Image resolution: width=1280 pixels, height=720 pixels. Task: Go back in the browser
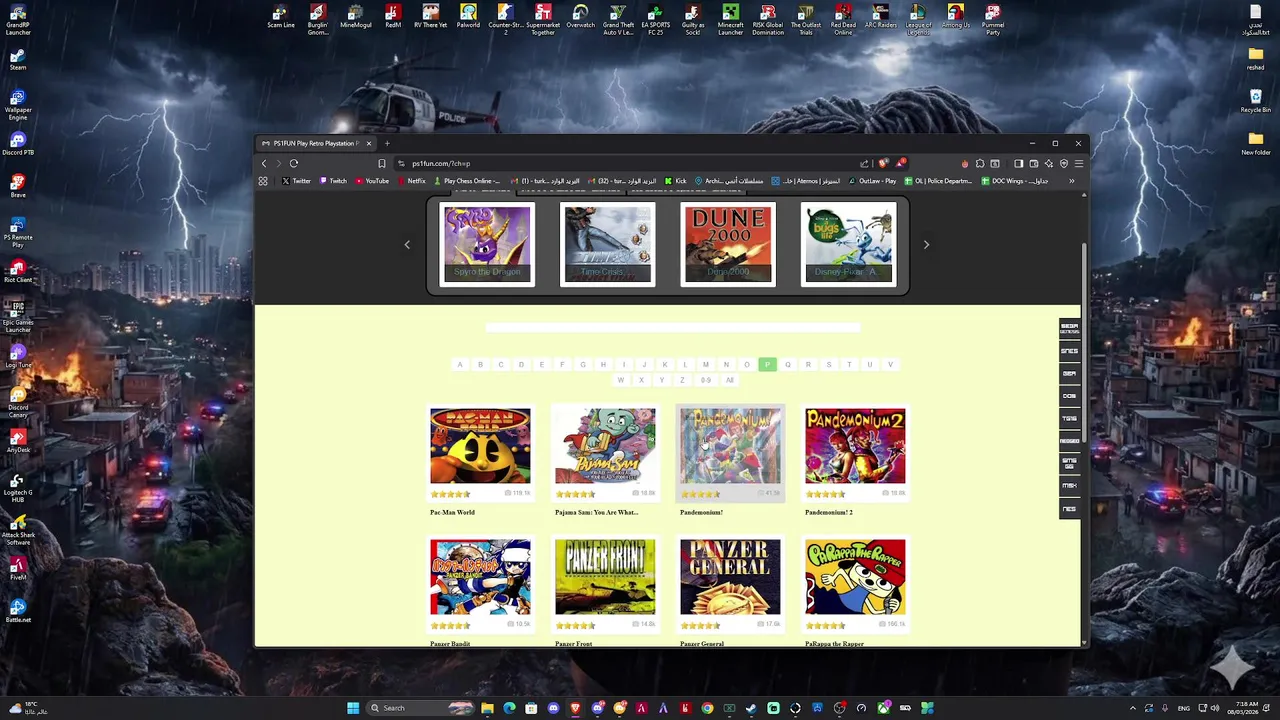(264, 163)
